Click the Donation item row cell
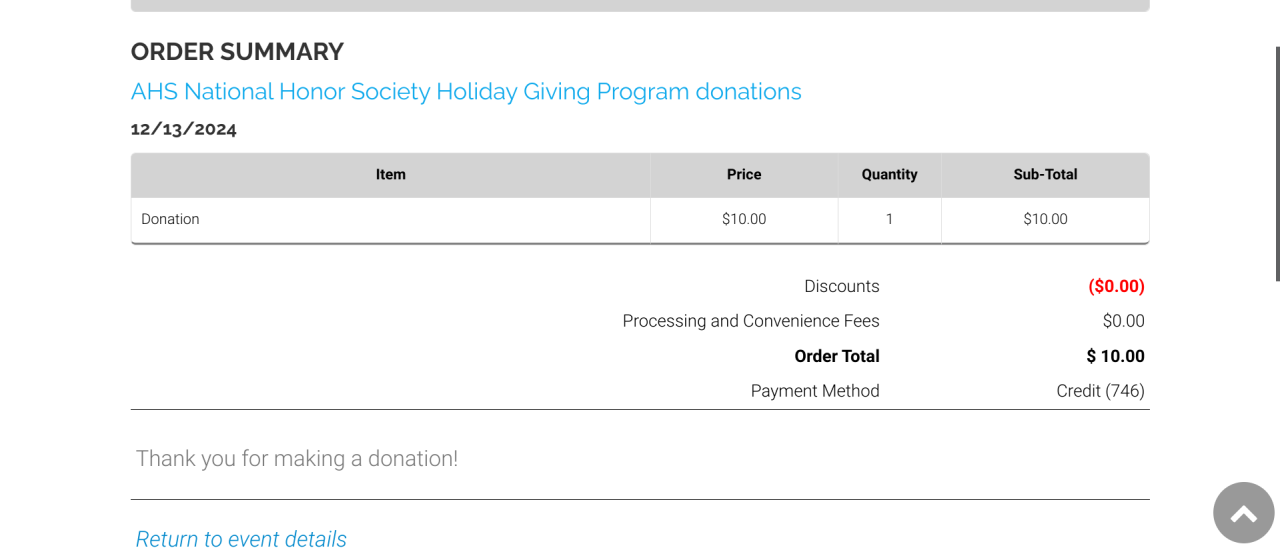Image resolution: width=1280 pixels, height=548 pixels. click(170, 219)
